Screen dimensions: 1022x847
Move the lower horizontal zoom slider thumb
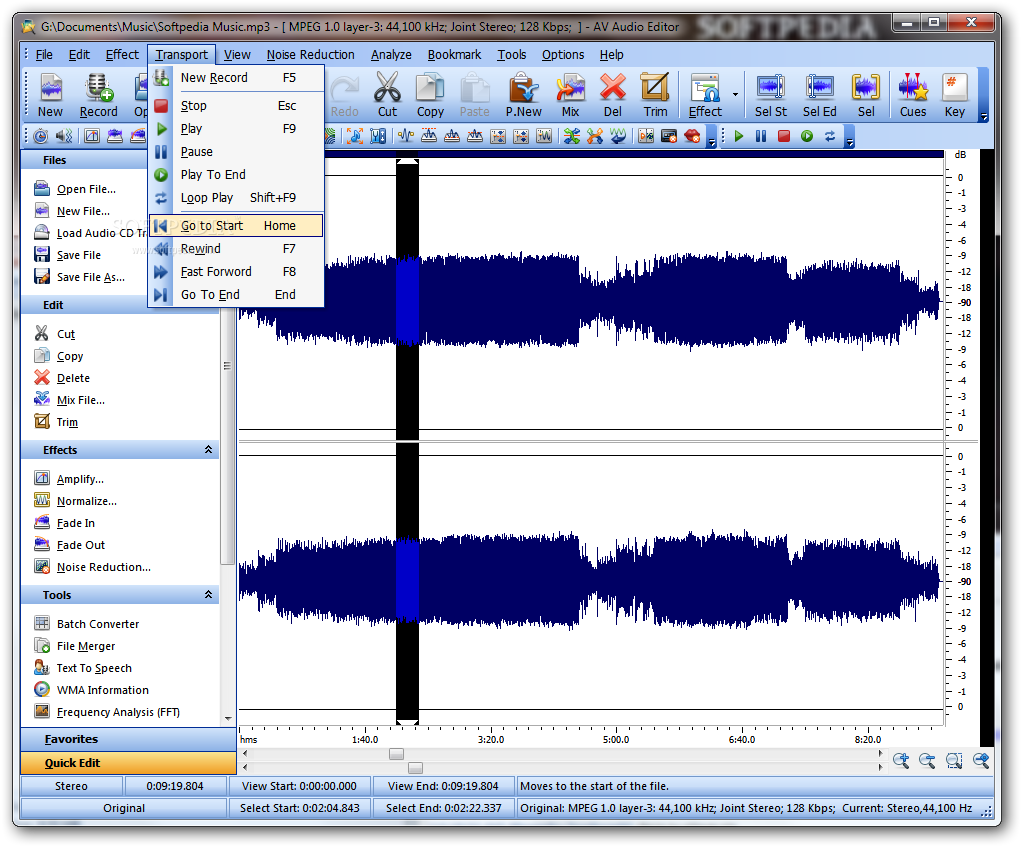(x=415, y=768)
